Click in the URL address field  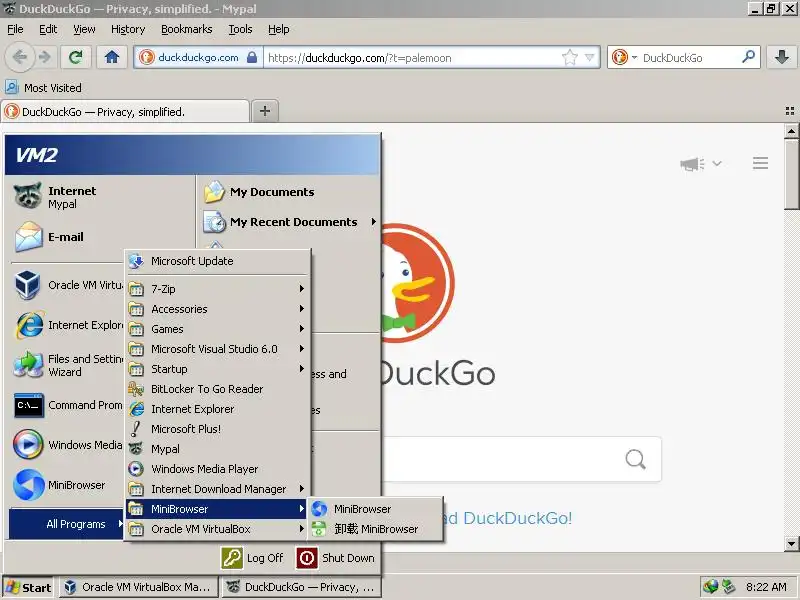(411, 58)
